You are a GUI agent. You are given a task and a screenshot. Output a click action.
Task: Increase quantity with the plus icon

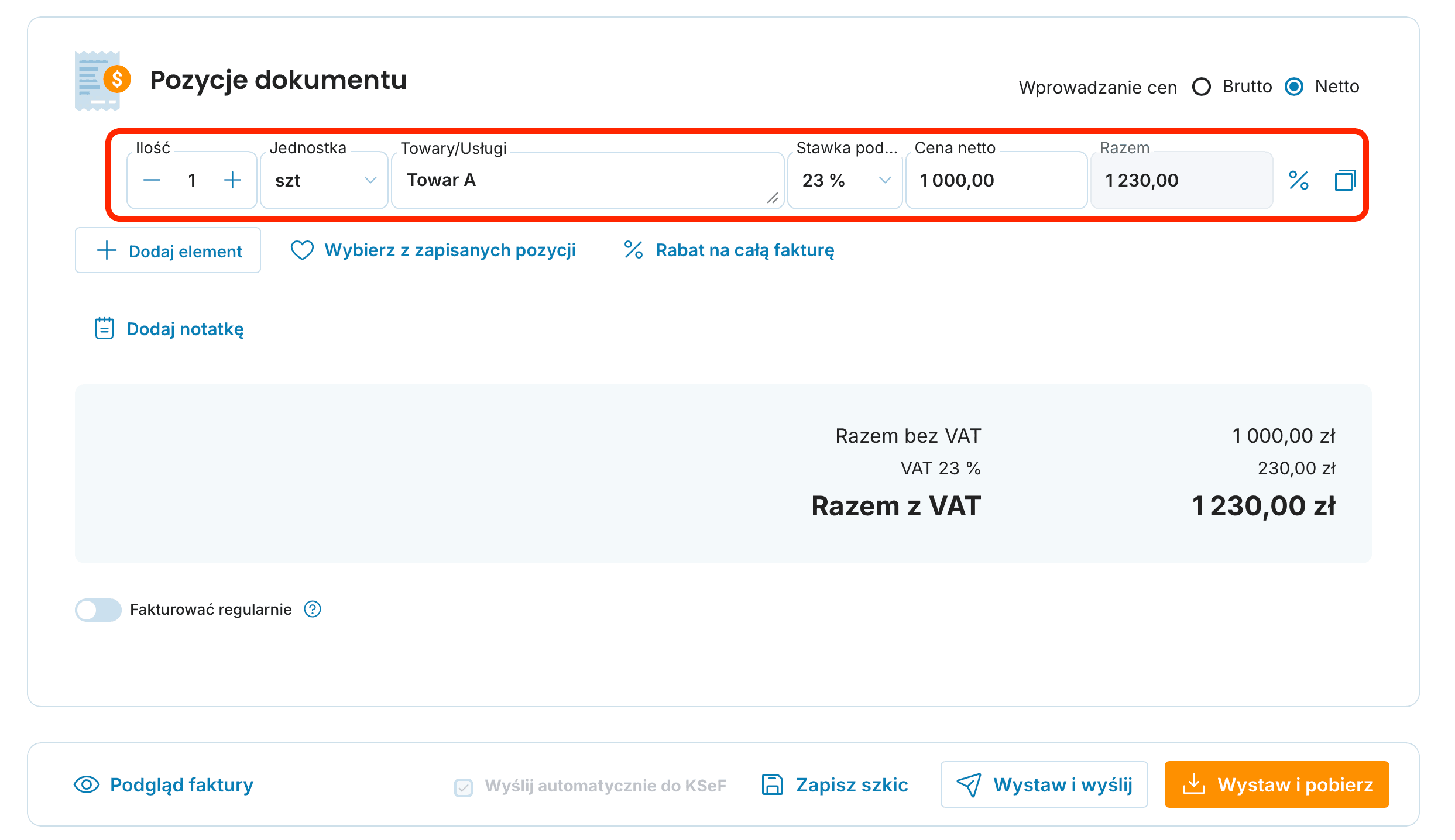click(x=232, y=180)
